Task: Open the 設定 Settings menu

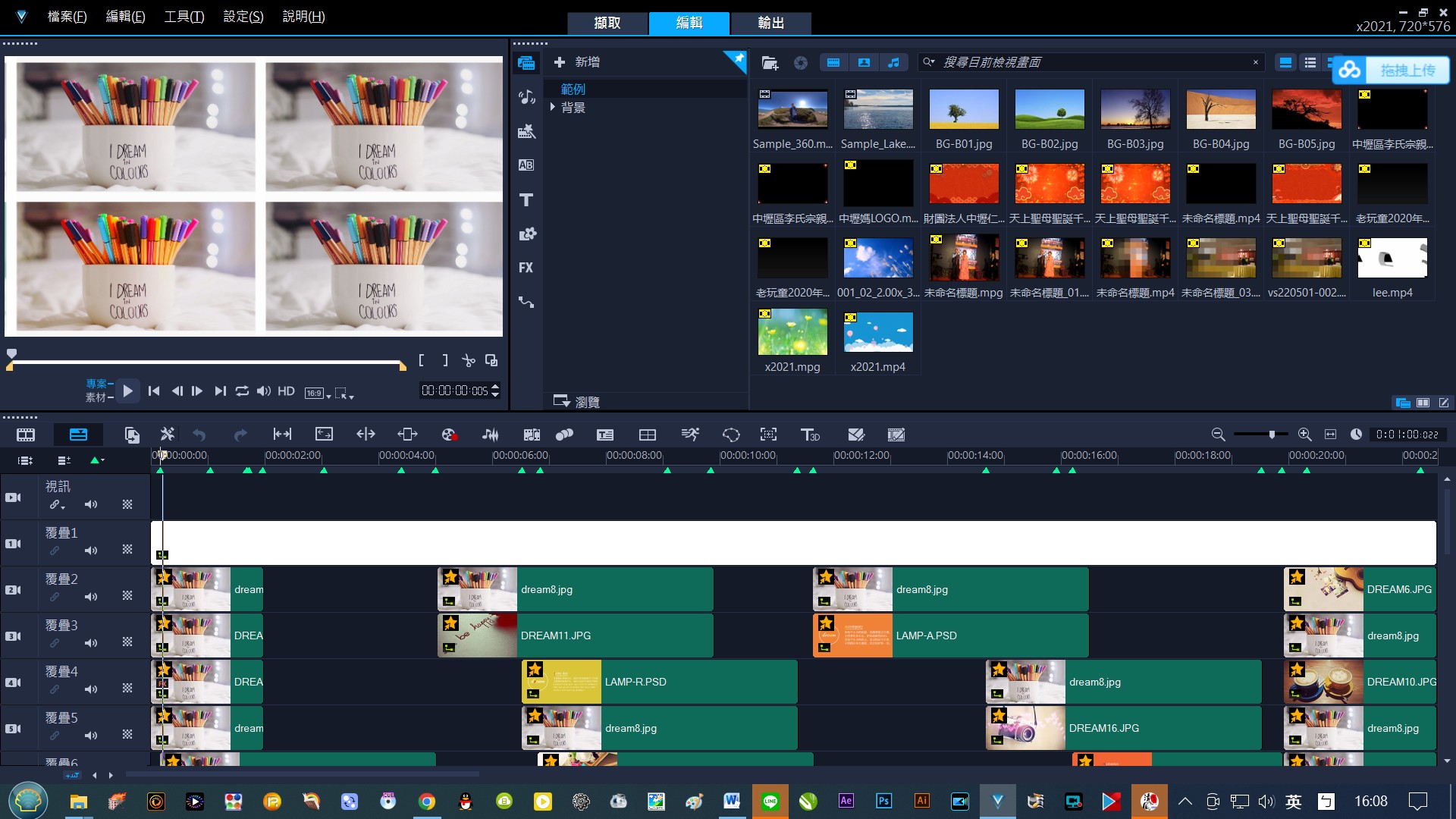Action: pyautogui.click(x=243, y=16)
